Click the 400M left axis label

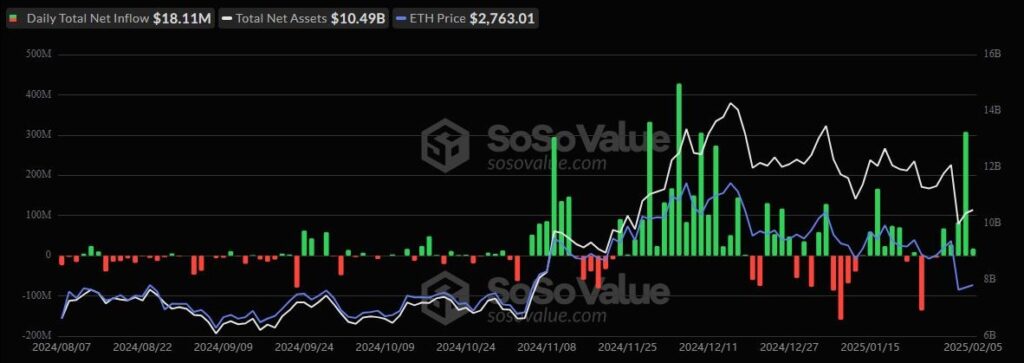point(39,95)
